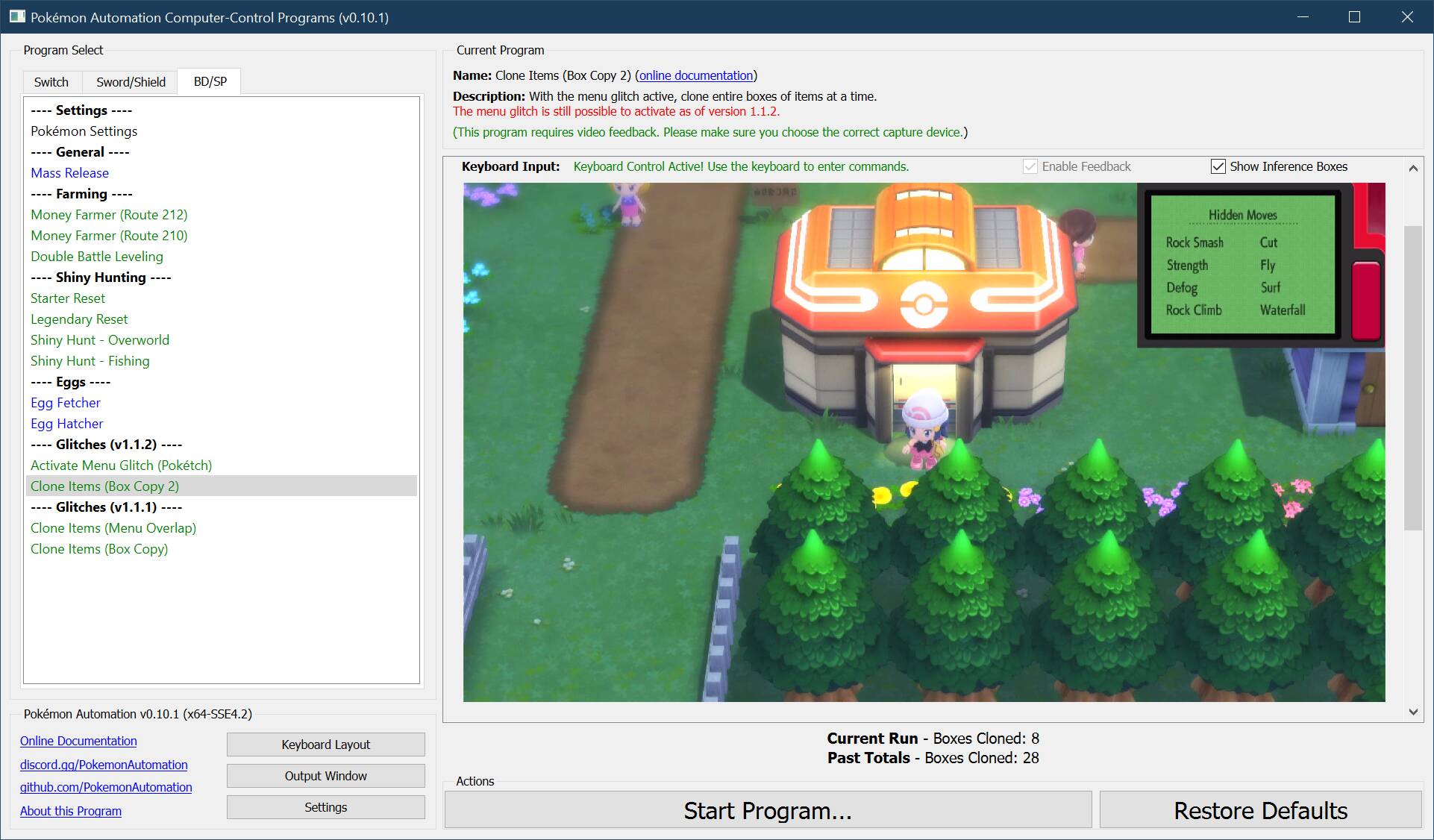Open the Keyboard Layout dialog
Image resolution: width=1434 pixels, height=840 pixels.
(325, 745)
